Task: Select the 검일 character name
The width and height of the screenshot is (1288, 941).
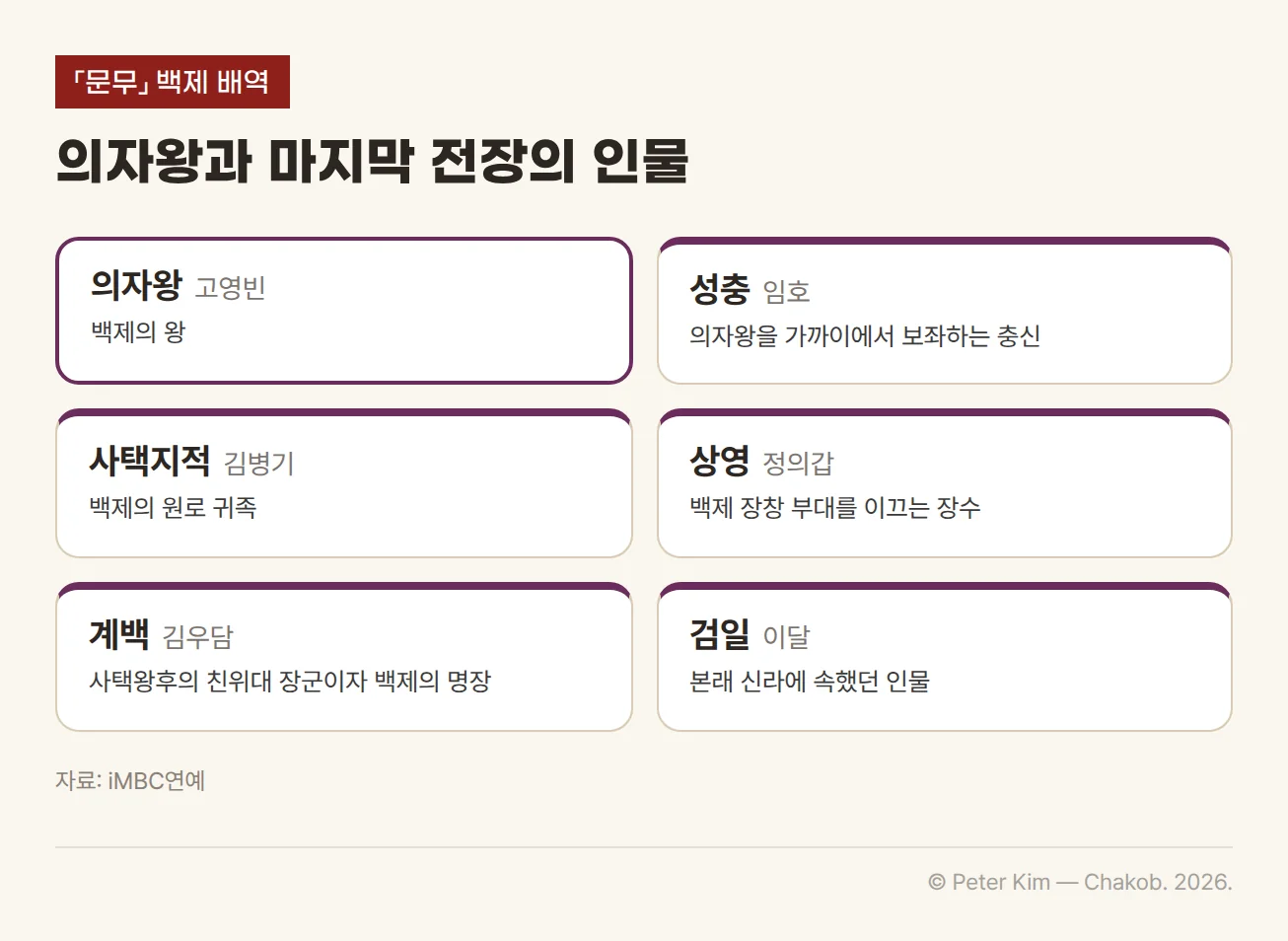Action: coord(720,634)
